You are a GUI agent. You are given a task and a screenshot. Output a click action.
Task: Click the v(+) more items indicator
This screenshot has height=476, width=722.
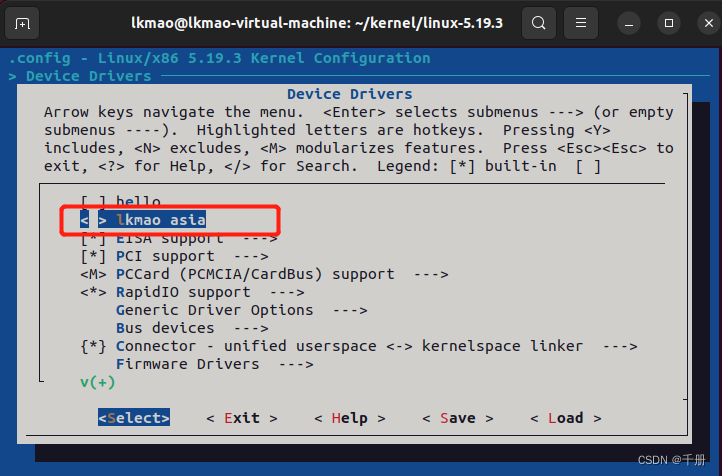coord(97,382)
